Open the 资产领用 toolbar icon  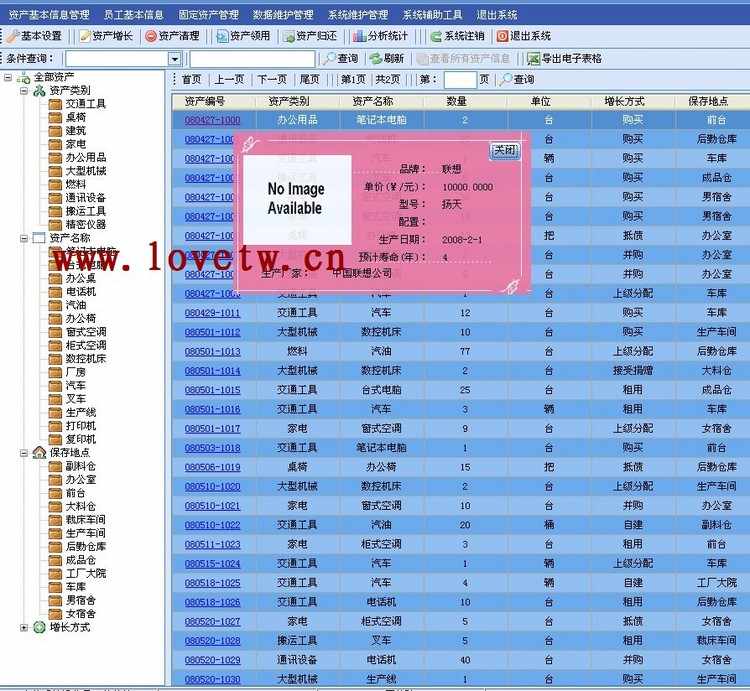(x=222, y=36)
